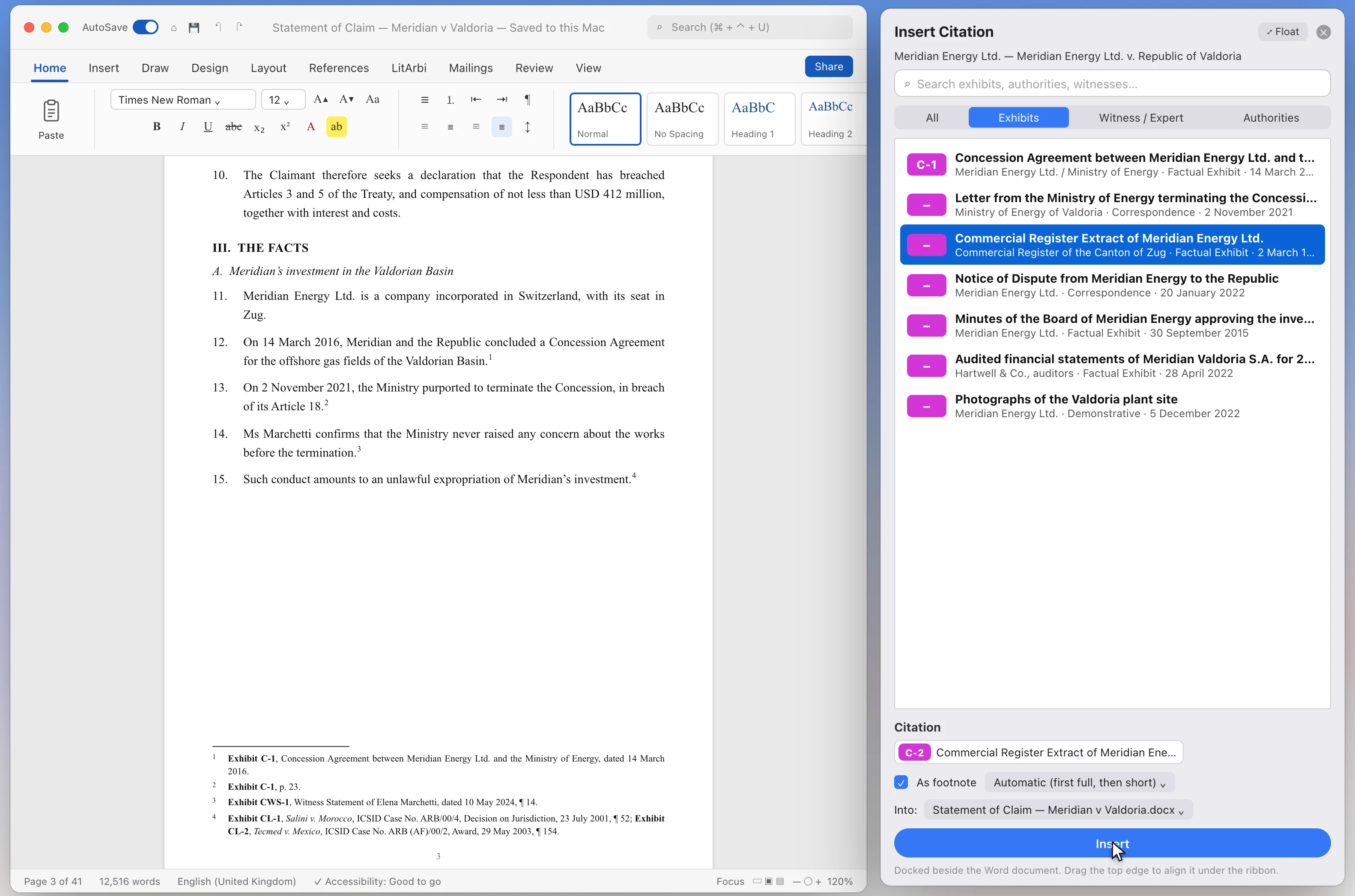Apply superscript formatting
The image size is (1355, 896).
pyautogui.click(x=285, y=127)
